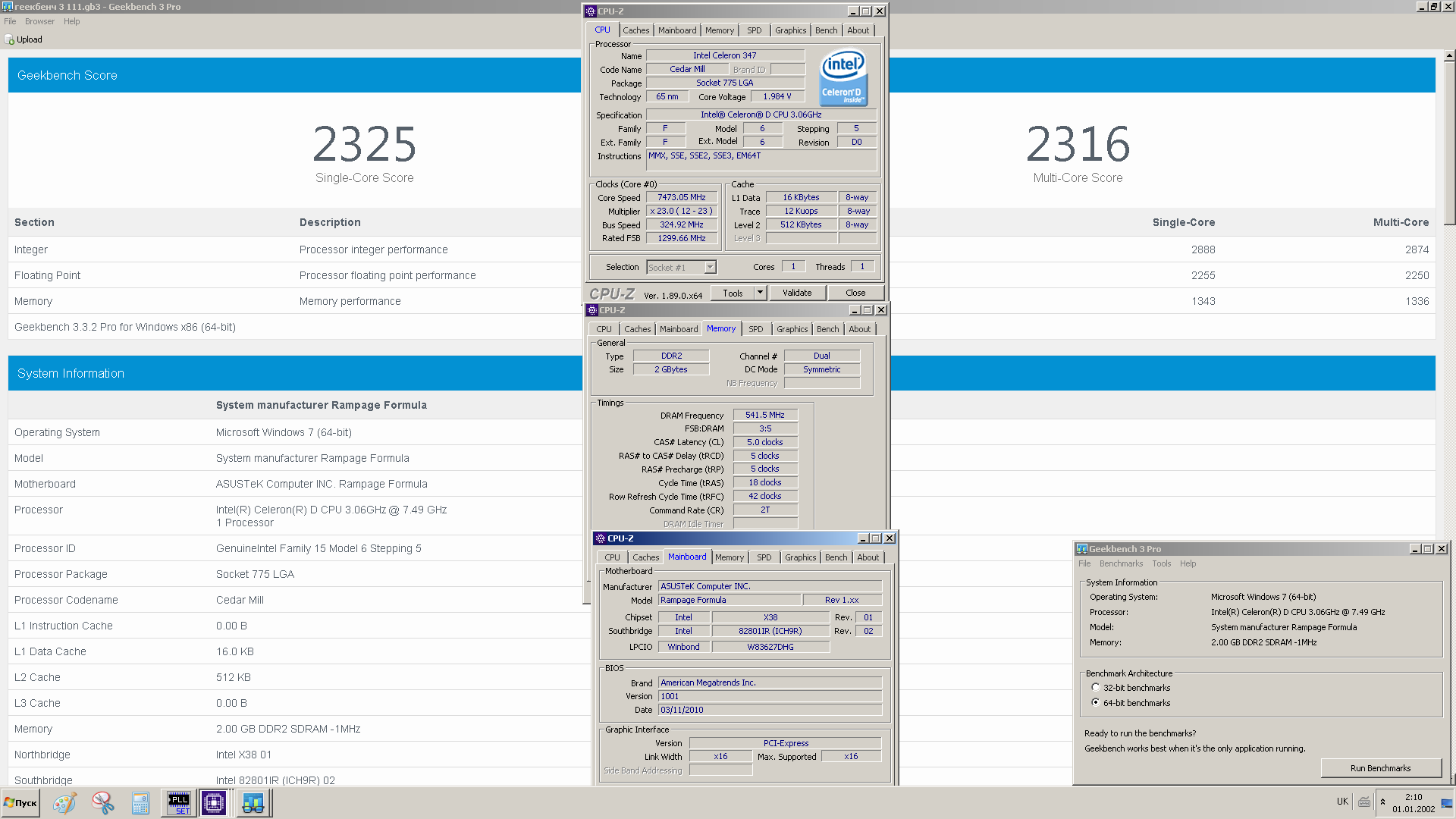Viewport: 1456px width, 819px height.
Task: Click the Validate button in CPU-Z
Action: [x=797, y=293]
